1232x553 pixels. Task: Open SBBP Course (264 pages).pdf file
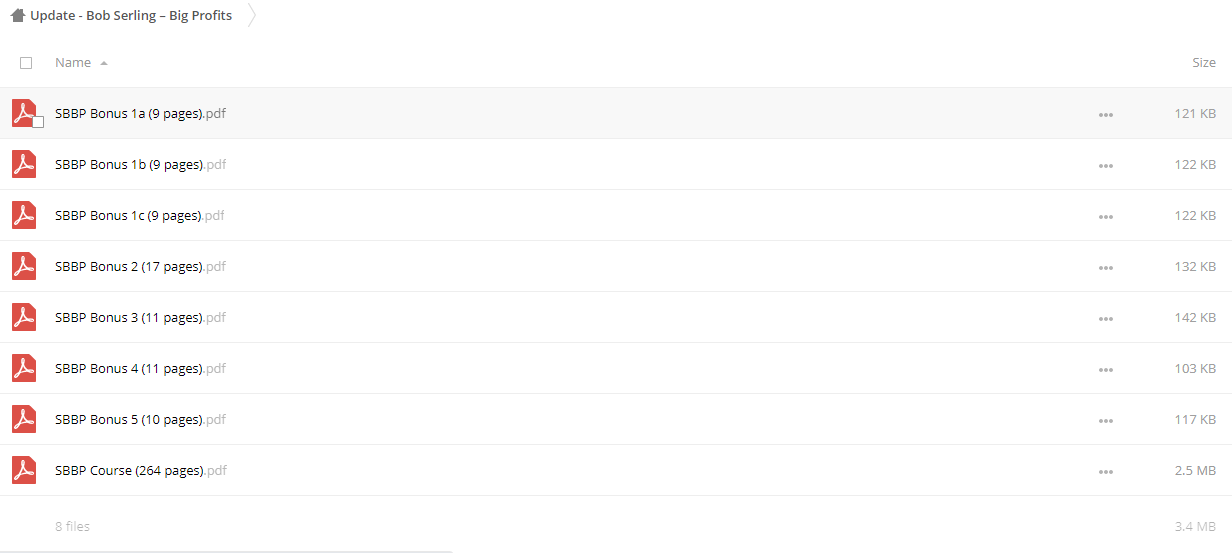pos(141,470)
